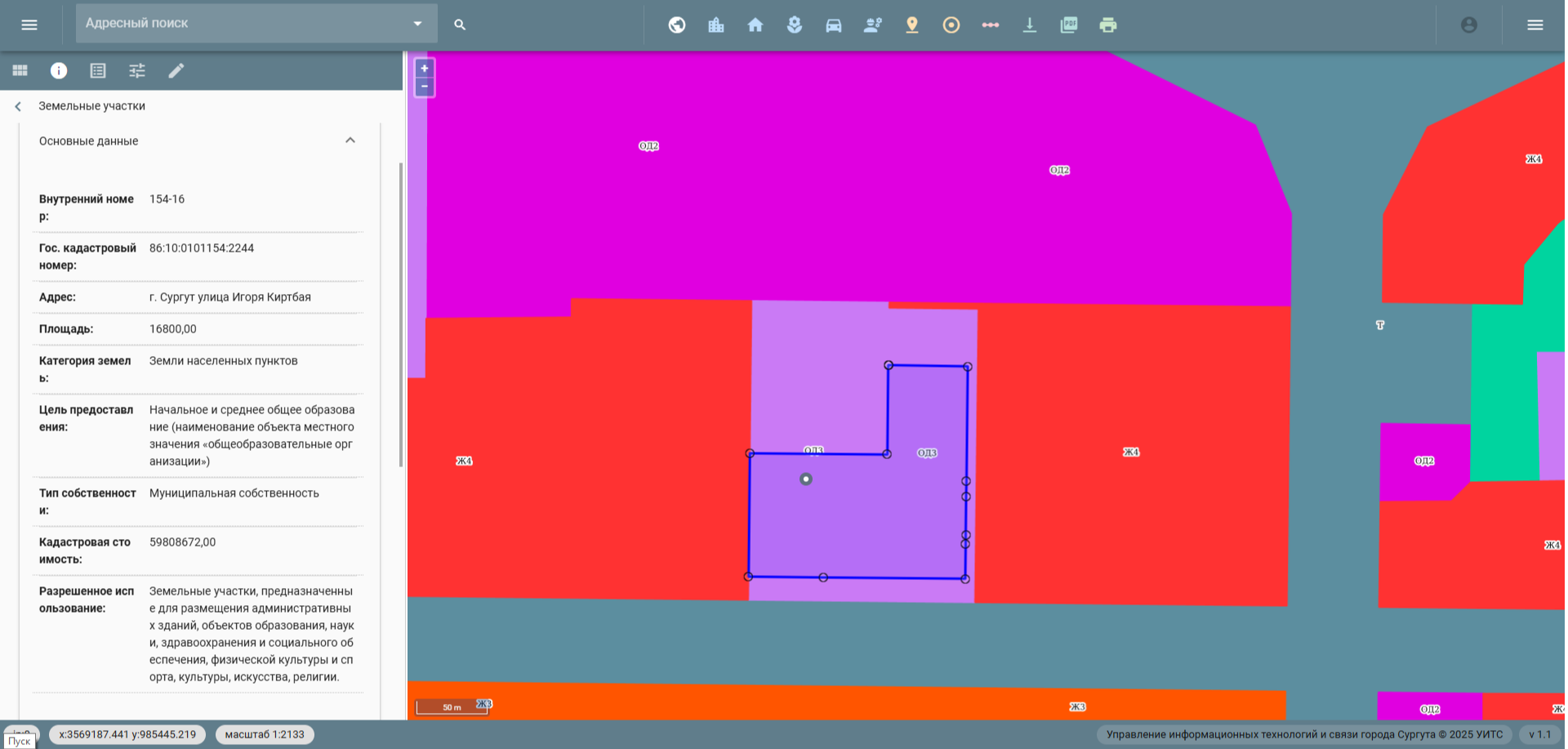Viewport: 1568px width, 749px height.
Task: Open the sliders settings tab
Action: coord(137,70)
